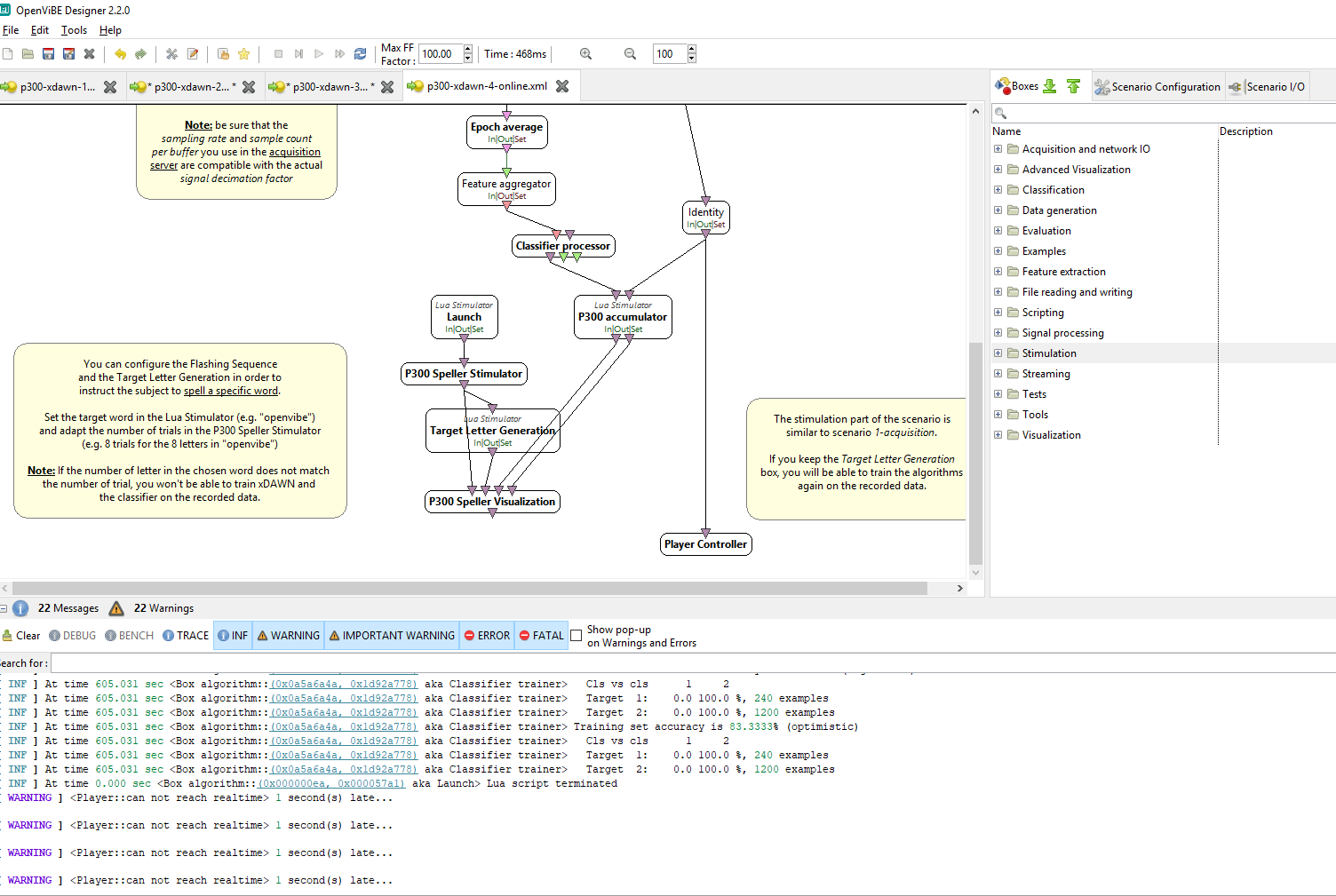Viewport: 1336px width, 896px height.
Task: Toggle the INF log level filter
Action: click(234, 636)
